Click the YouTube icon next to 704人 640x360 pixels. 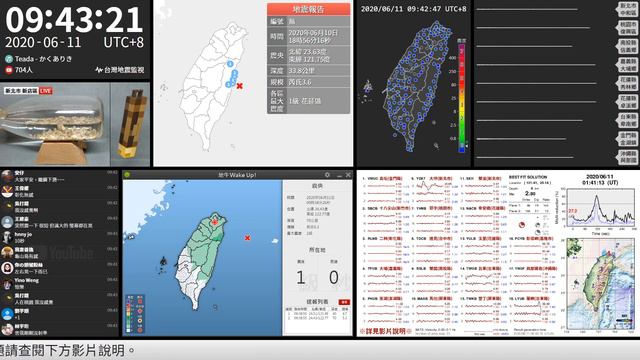pos(9,70)
